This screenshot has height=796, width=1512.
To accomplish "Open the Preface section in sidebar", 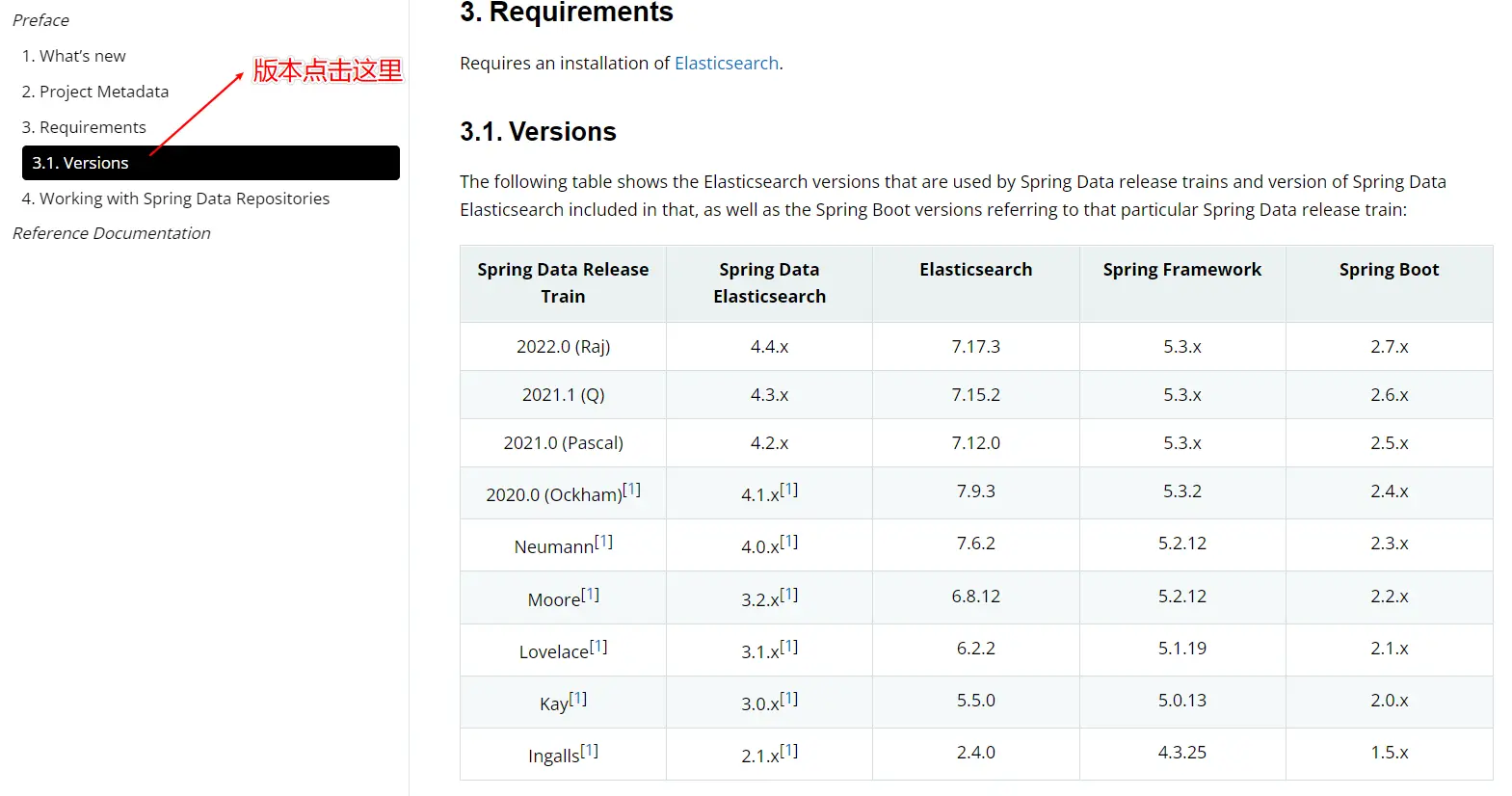I will coord(40,20).
